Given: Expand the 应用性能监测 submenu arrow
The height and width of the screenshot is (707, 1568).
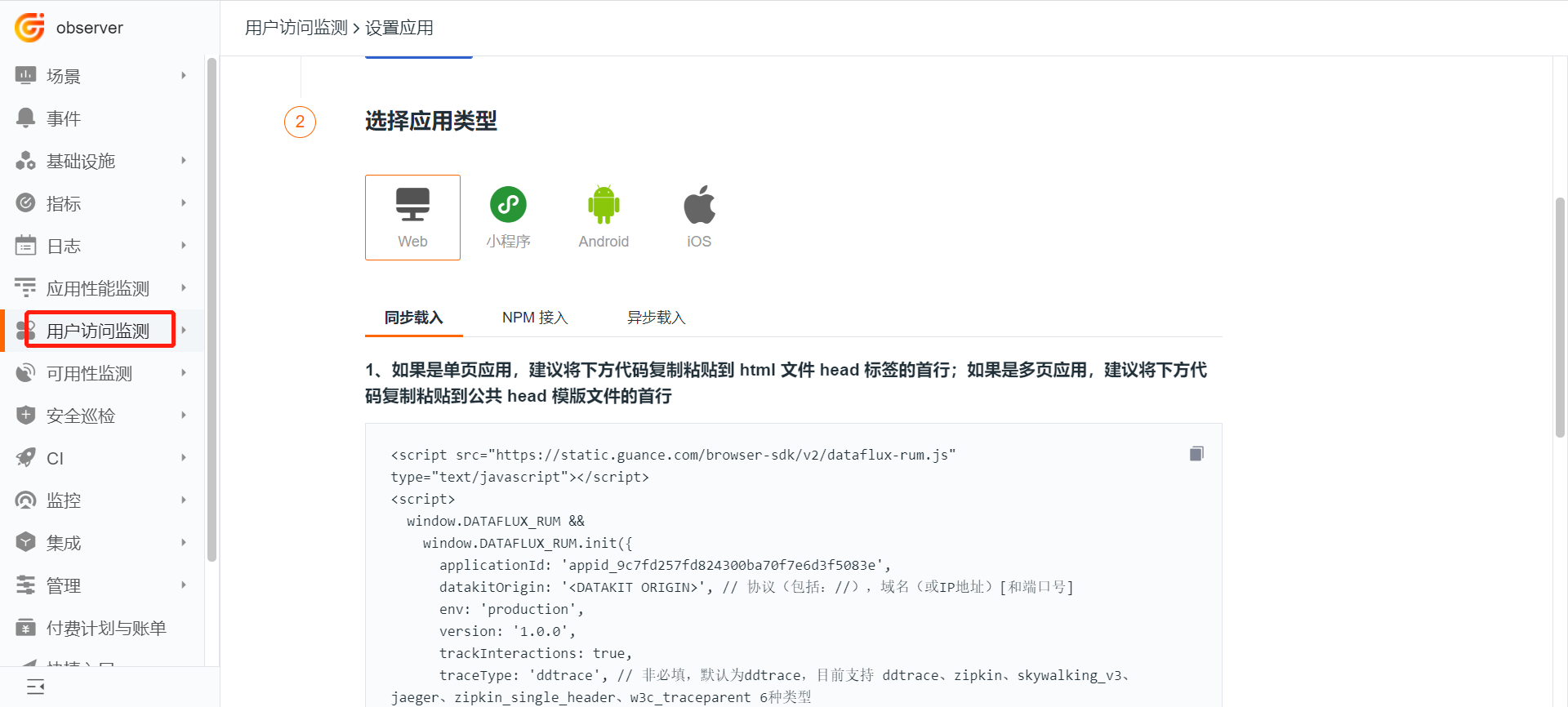Looking at the screenshot, I should tap(184, 288).
